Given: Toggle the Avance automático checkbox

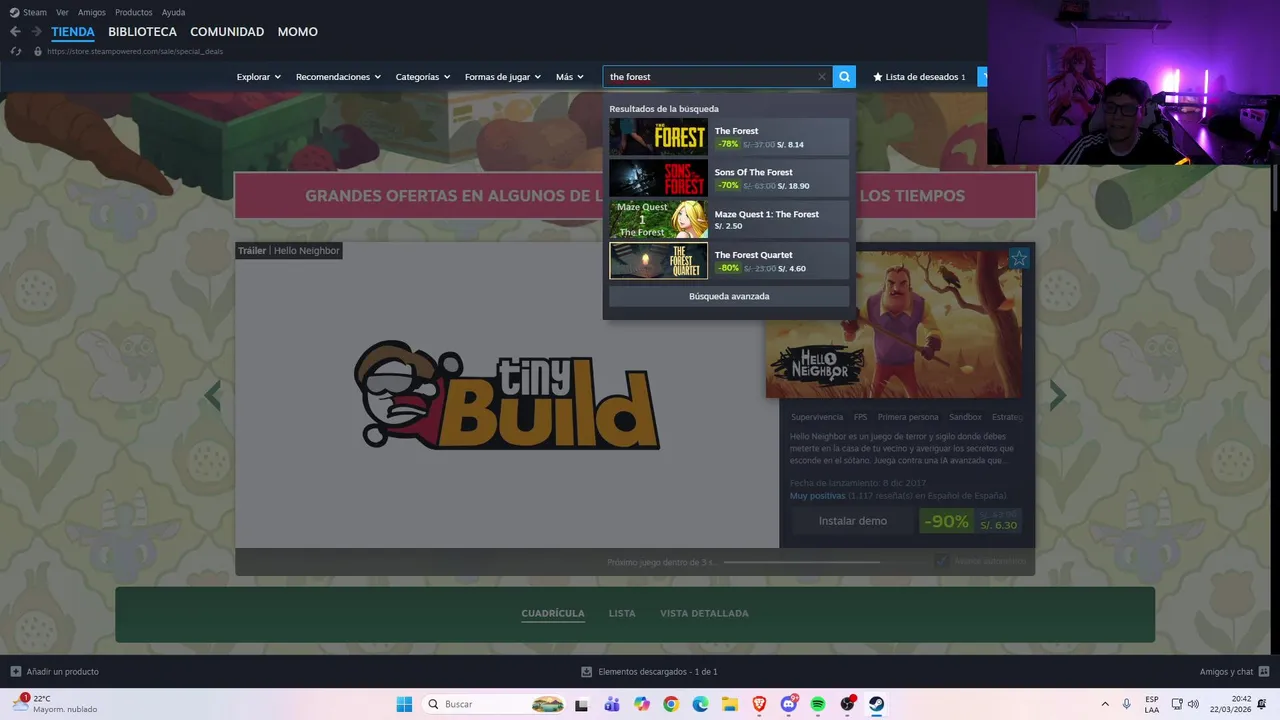Looking at the screenshot, I should tap(942, 561).
